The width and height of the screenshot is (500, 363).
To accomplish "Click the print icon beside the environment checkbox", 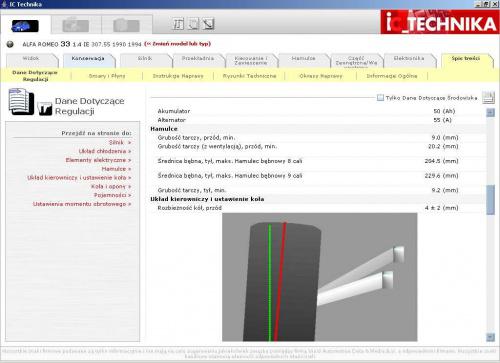I will coord(488,97).
